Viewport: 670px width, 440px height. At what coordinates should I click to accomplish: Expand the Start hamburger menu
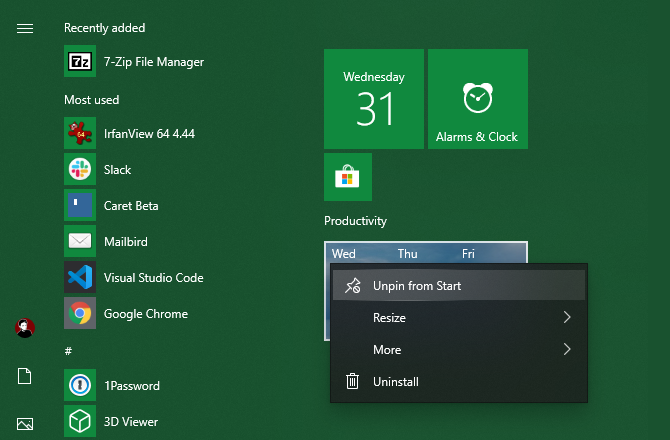[x=25, y=28]
